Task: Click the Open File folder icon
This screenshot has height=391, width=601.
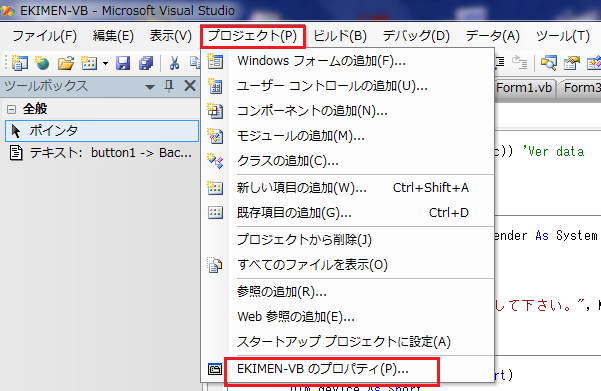Action: coord(66,63)
